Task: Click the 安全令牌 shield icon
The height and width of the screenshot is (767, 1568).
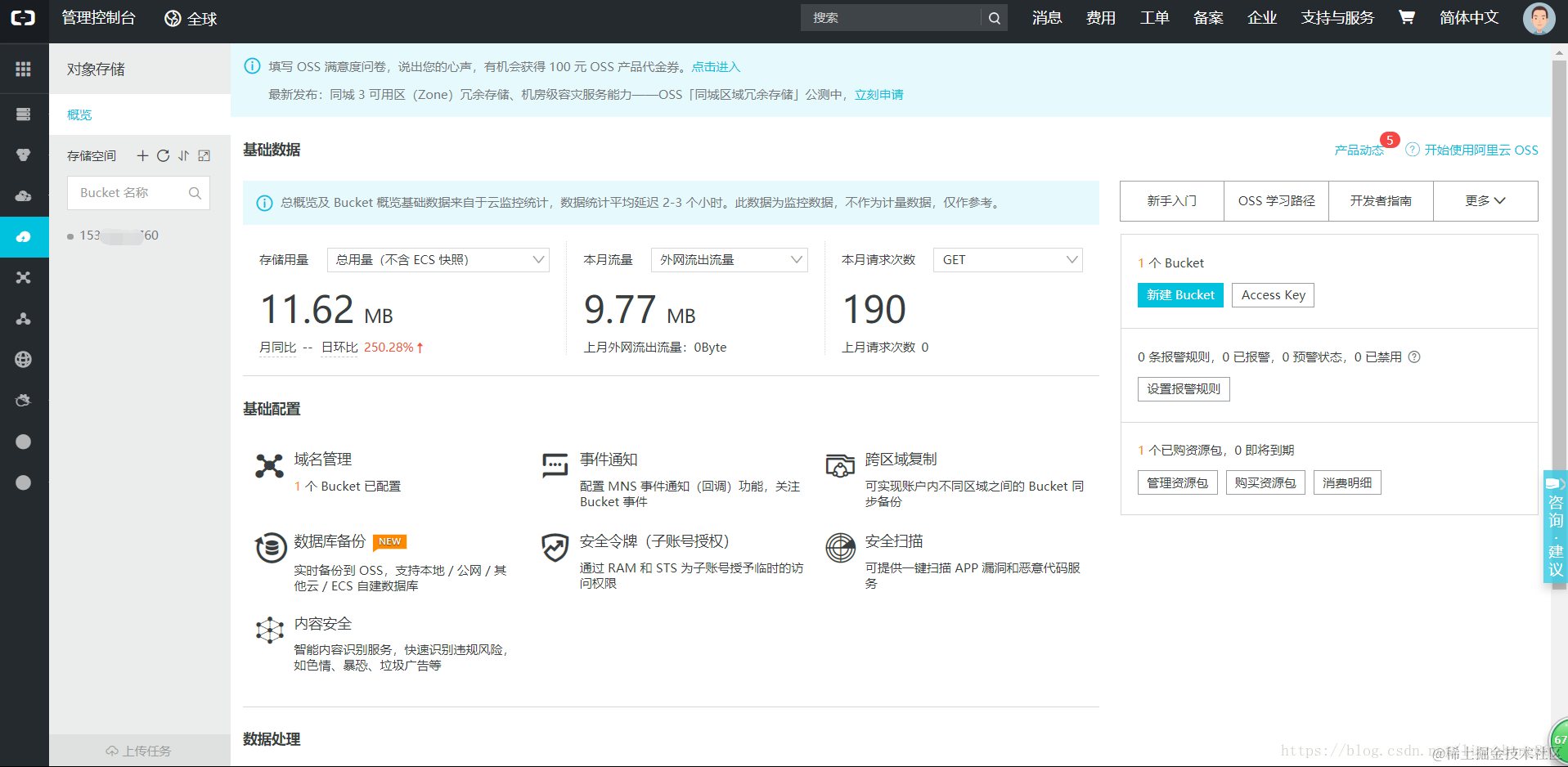Action: coord(555,547)
